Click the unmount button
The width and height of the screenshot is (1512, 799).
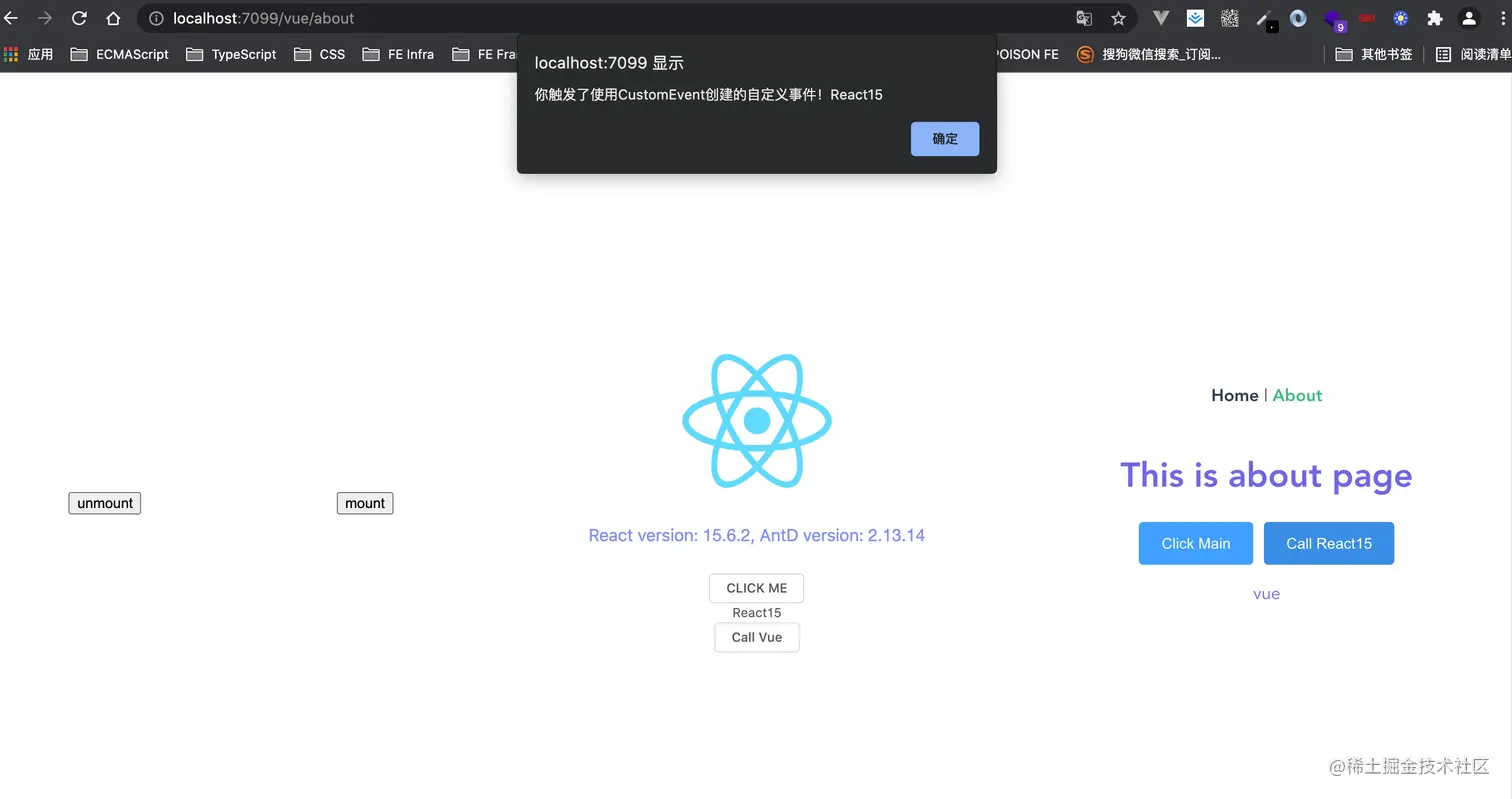(x=105, y=503)
